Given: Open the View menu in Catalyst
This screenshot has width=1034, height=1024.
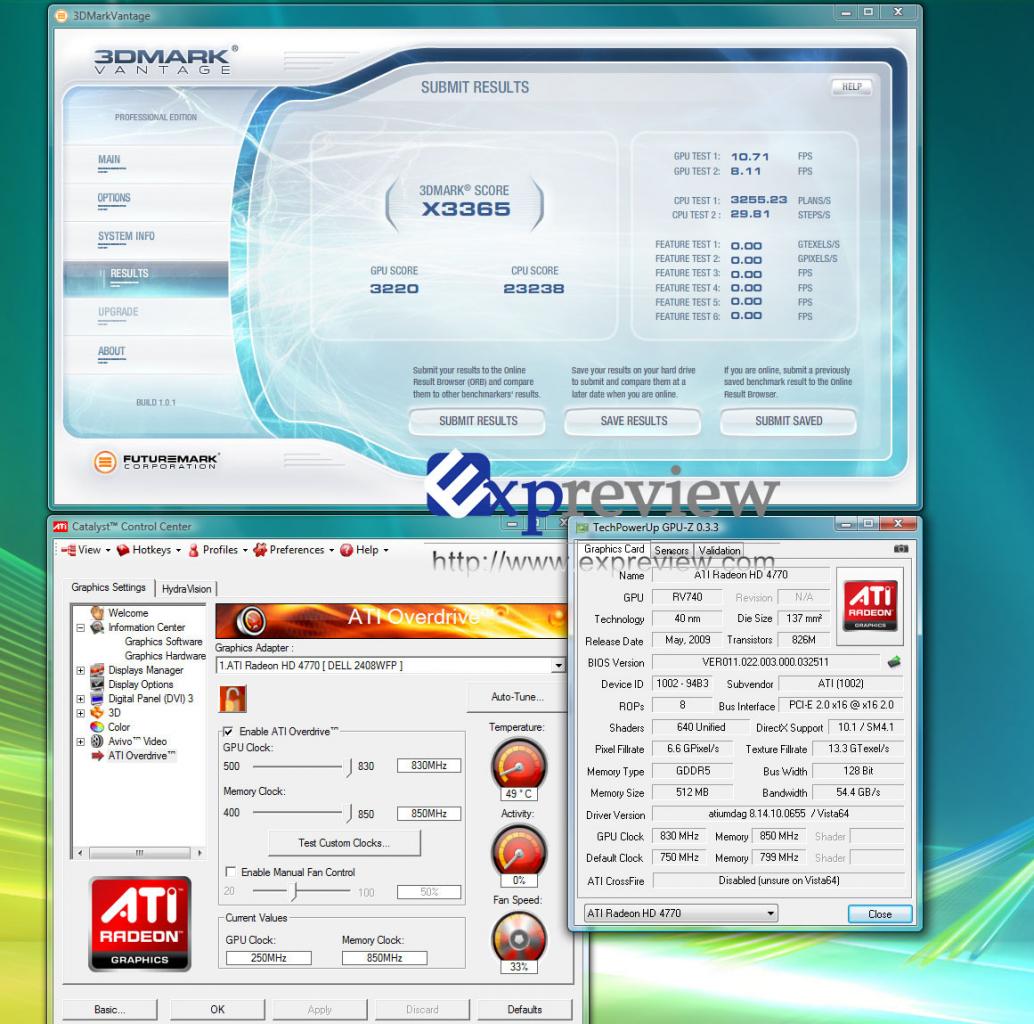Looking at the screenshot, I should point(86,550).
